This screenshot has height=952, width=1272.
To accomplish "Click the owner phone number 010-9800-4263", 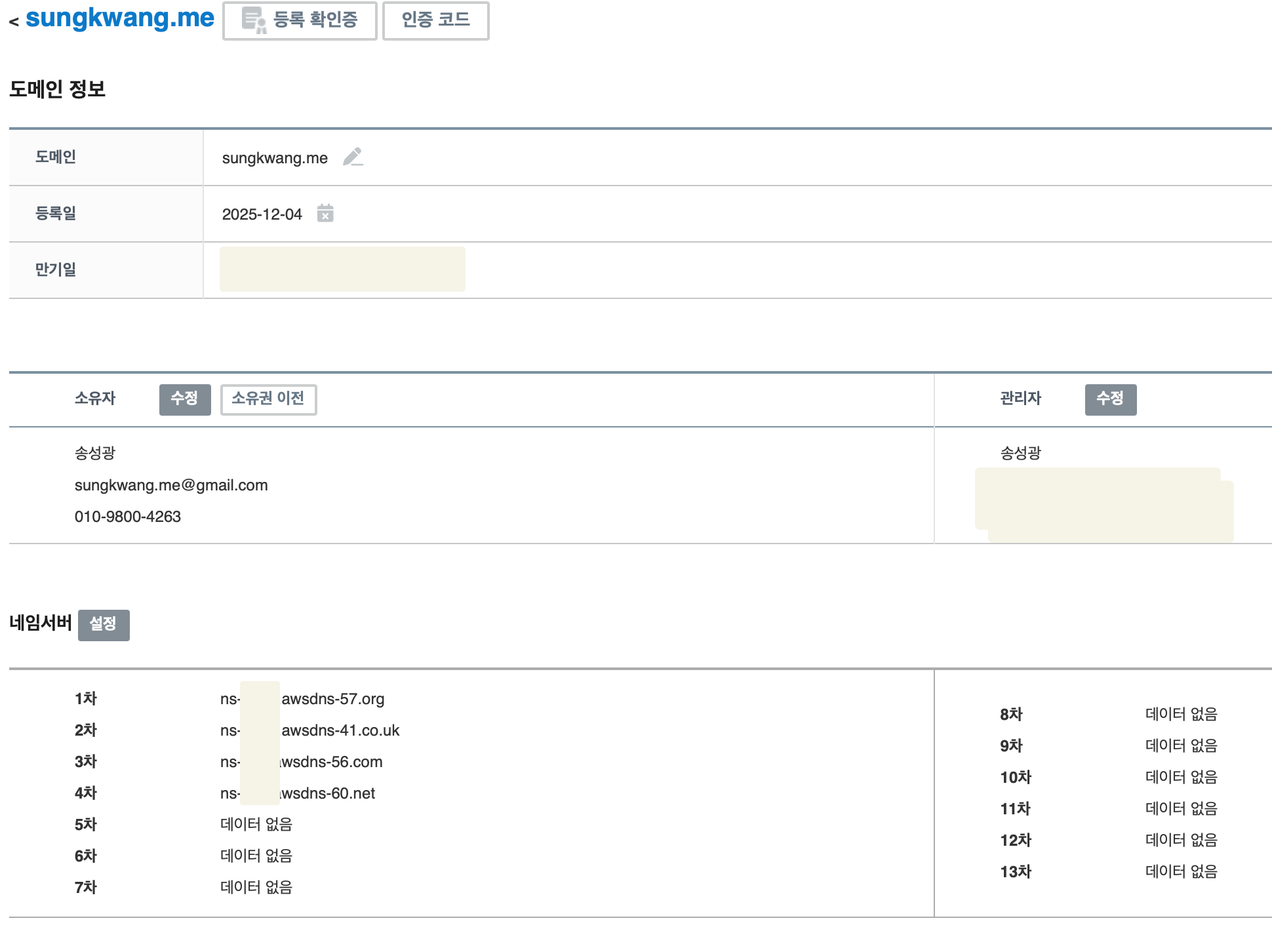I will point(128,517).
